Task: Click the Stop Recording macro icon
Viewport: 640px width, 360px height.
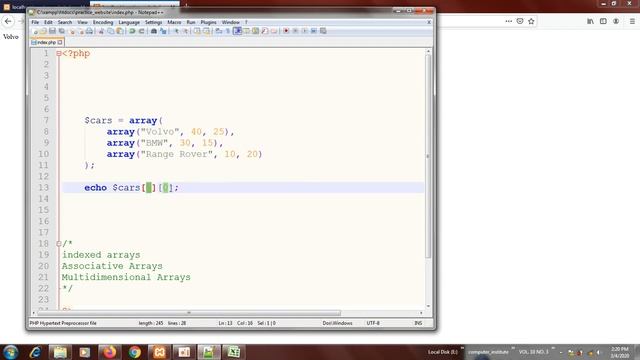Action: coord(295,31)
